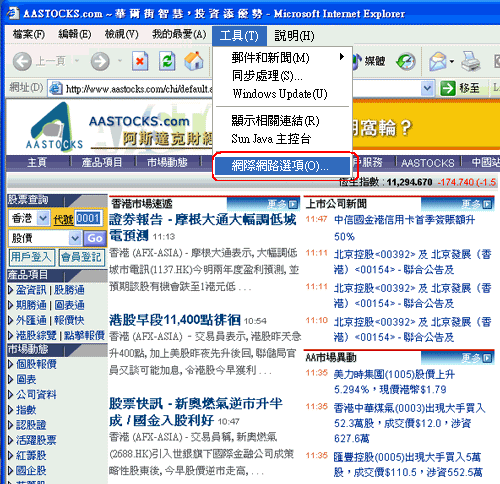Click the History toolbar icon

[406, 62]
